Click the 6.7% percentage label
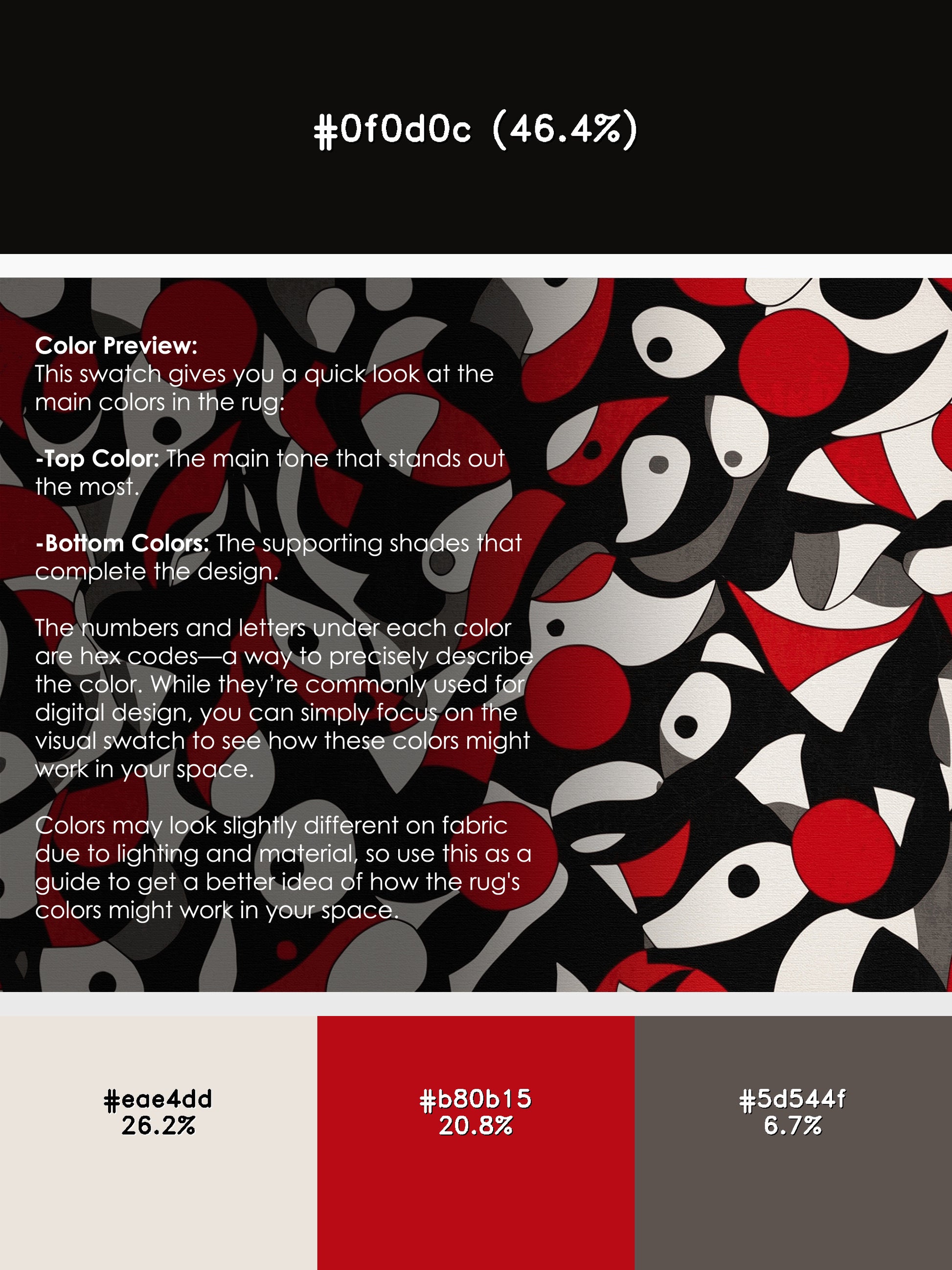This screenshot has width=952, height=1270. click(793, 1126)
